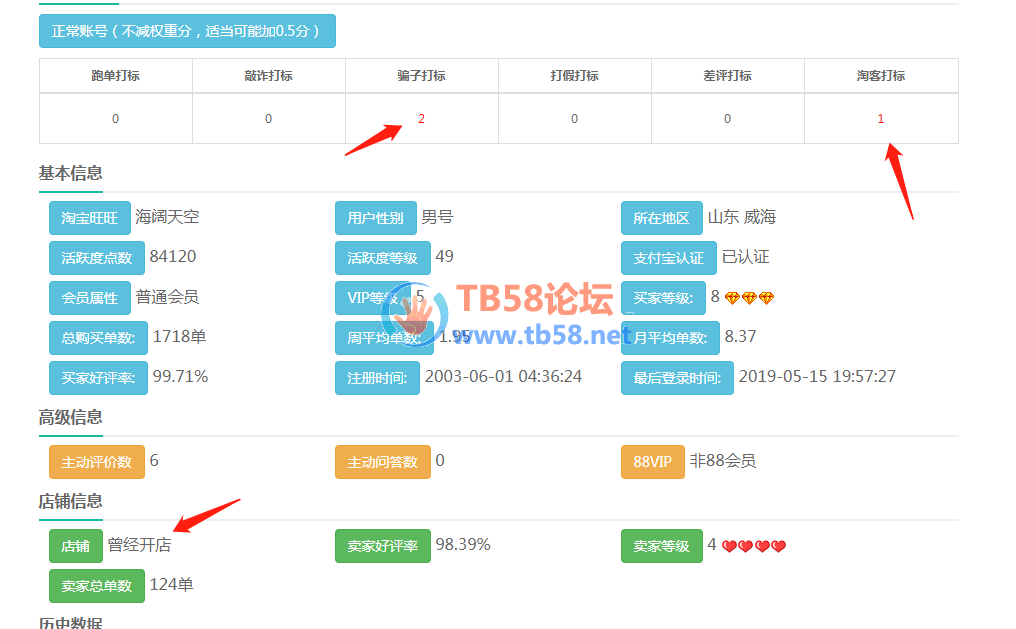Click the 用户性别 label
The width and height of the screenshot is (1016, 629).
coord(375,218)
